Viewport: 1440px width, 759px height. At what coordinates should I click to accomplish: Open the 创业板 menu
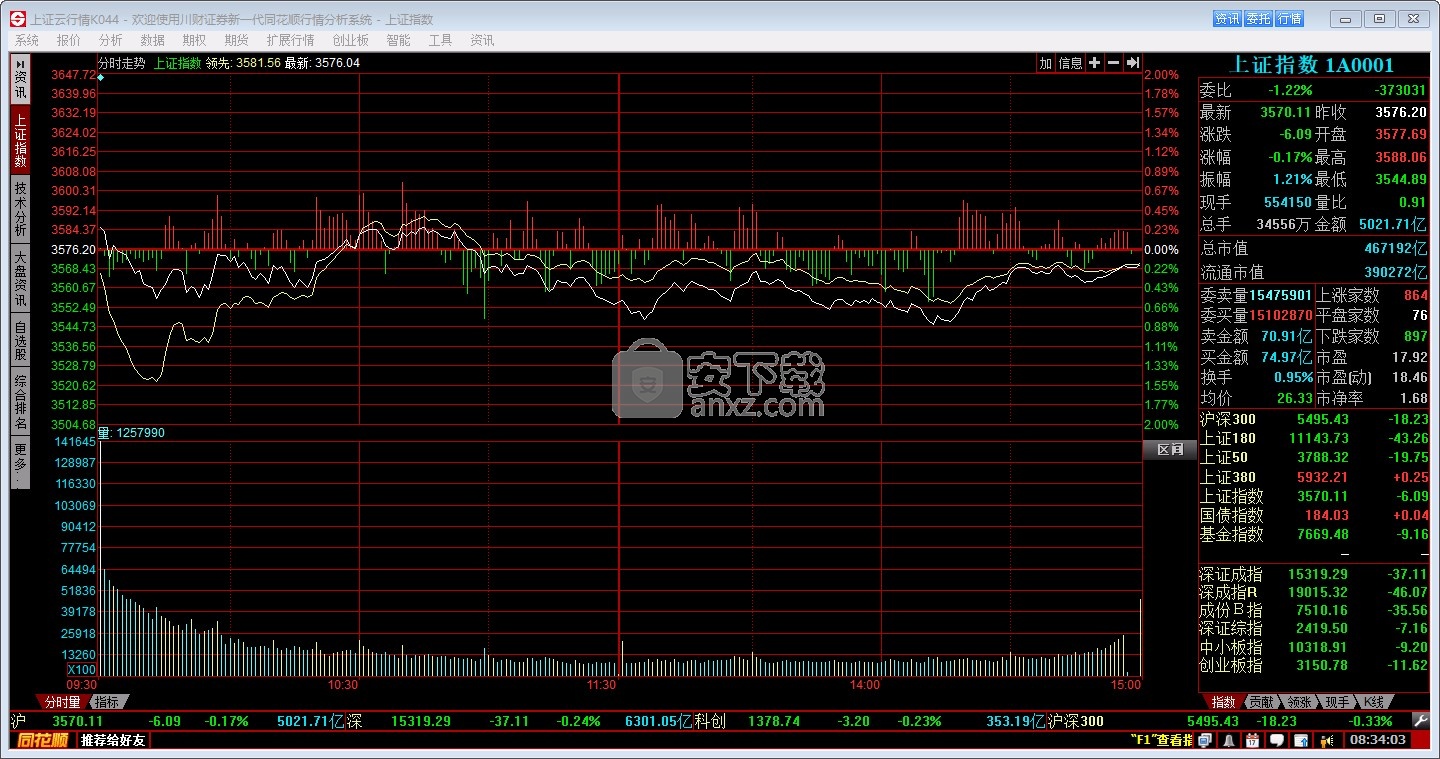point(351,40)
